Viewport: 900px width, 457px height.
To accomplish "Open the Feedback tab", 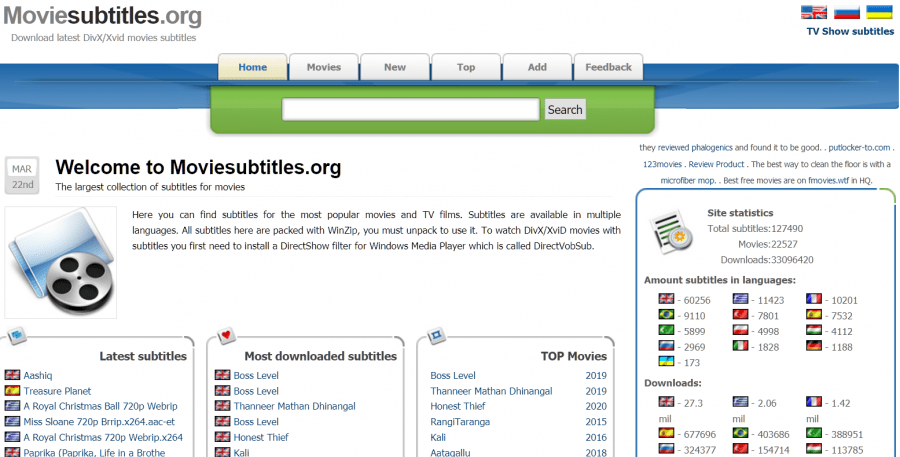I will [608, 67].
